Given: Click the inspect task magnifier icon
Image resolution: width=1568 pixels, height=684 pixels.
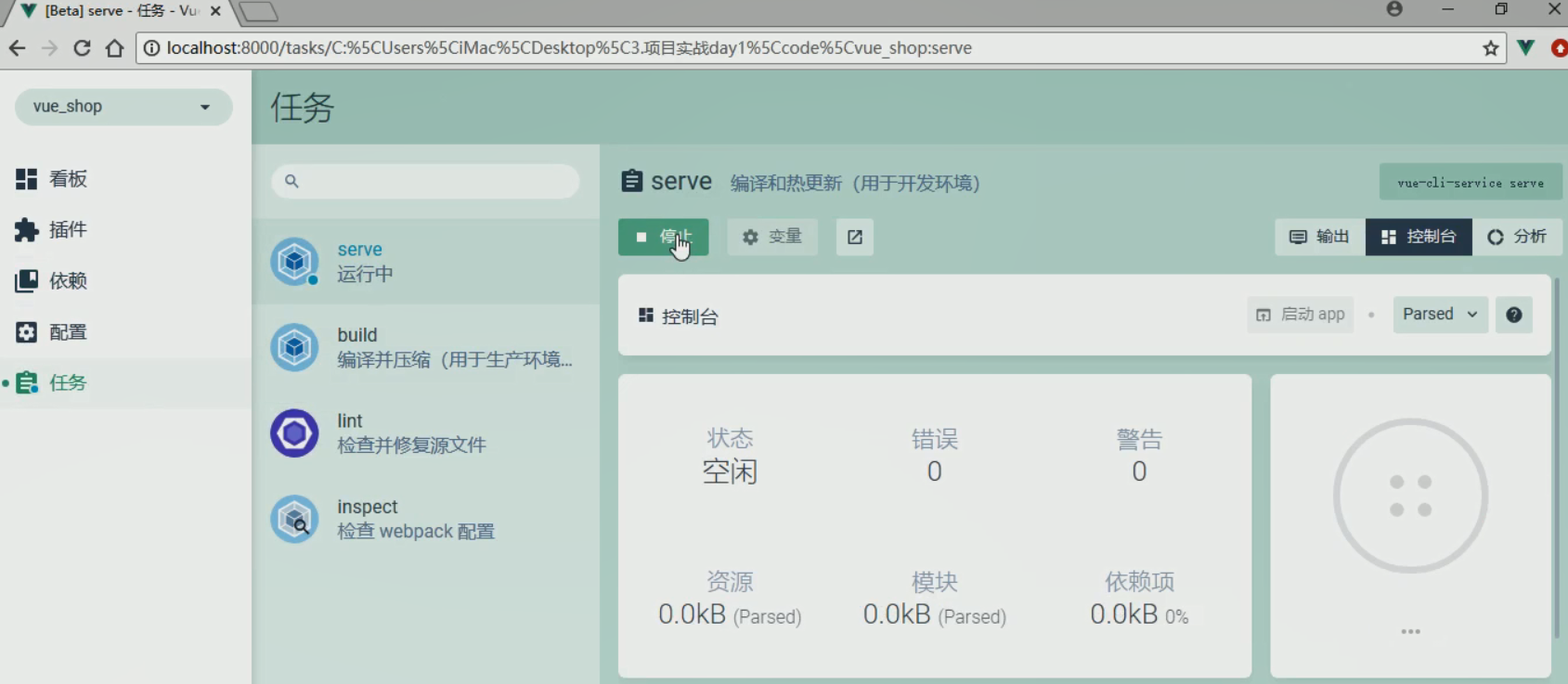Looking at the screenshot, I should (294, 519).
